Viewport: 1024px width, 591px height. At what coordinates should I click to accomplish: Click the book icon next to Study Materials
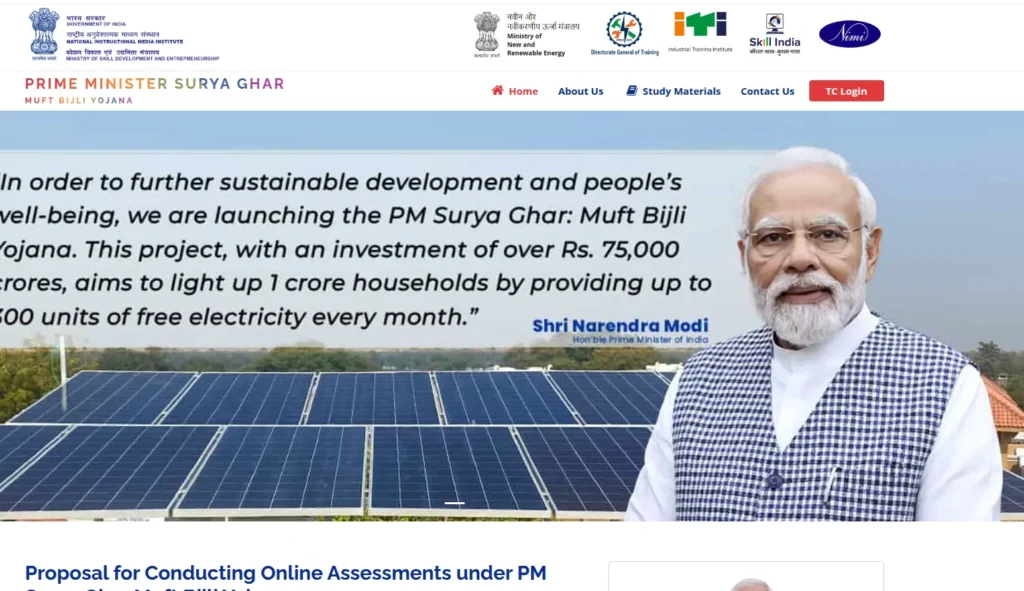coord(630,90)
